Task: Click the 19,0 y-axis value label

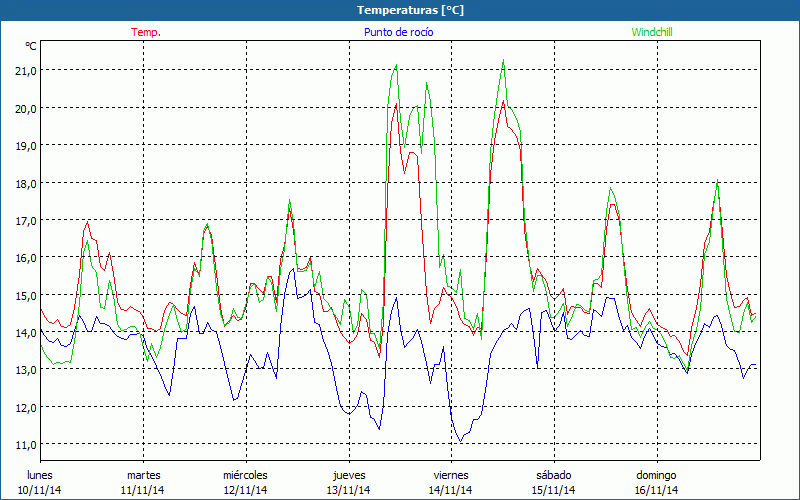Action: point(24,145)
